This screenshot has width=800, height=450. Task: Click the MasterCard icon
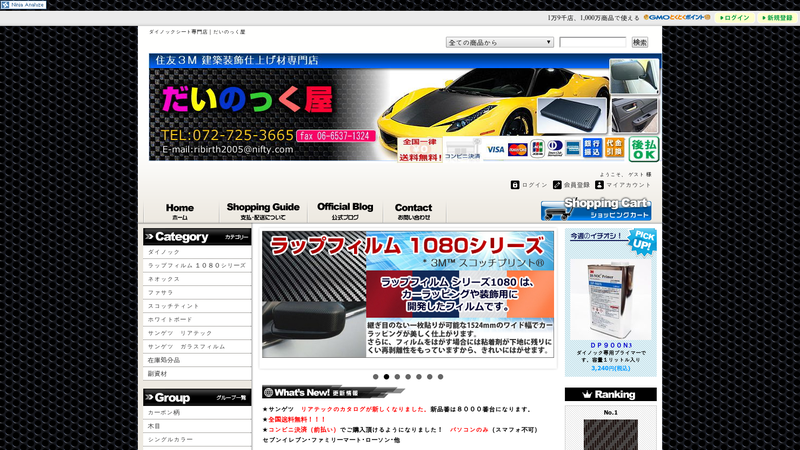tap(517, 149)
